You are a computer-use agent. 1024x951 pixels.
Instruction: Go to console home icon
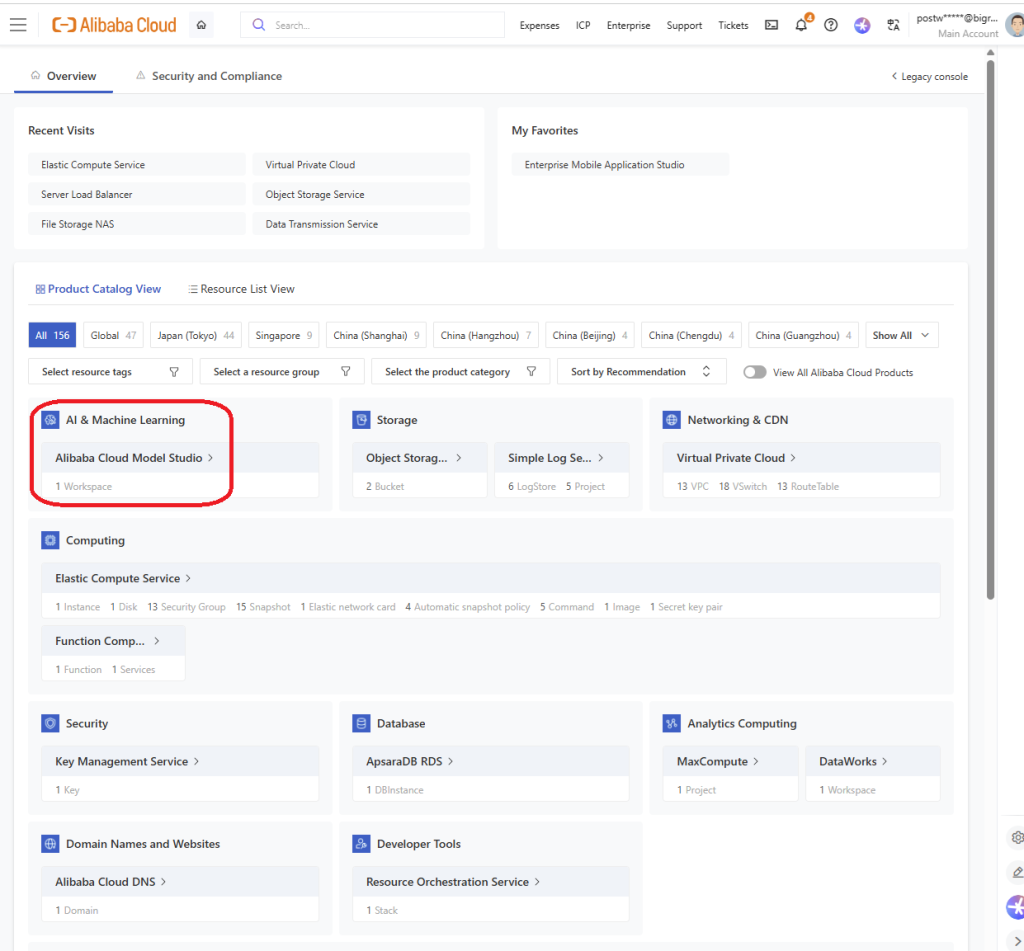coord(201,25)
